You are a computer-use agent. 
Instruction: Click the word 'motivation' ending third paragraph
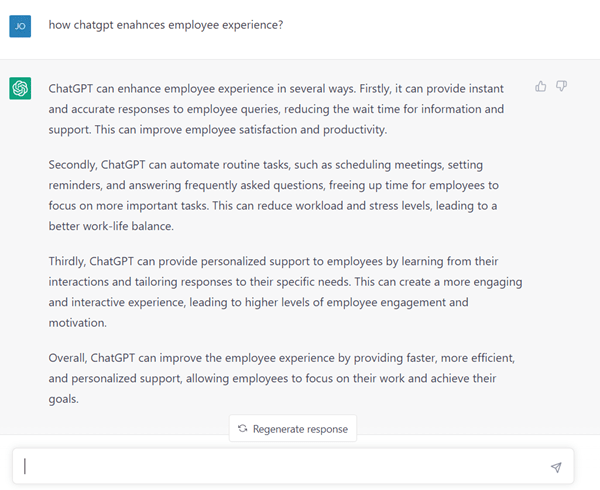77,323
